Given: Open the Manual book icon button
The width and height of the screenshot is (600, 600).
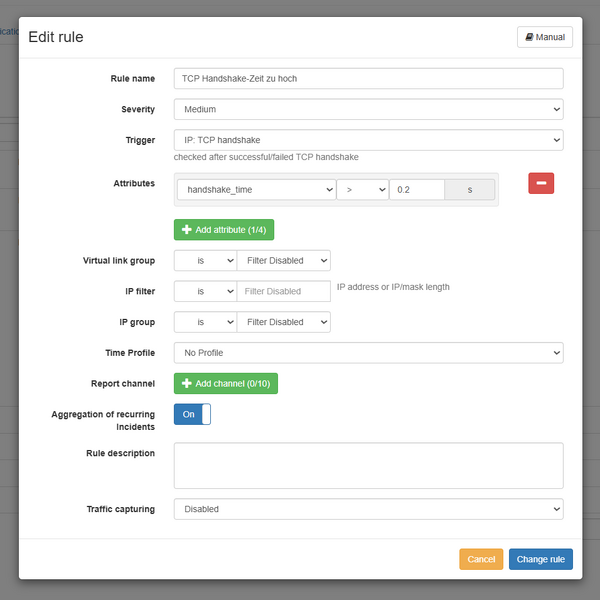Looking at the screenshot, I should pyautogui.click(x=544, y=37).
